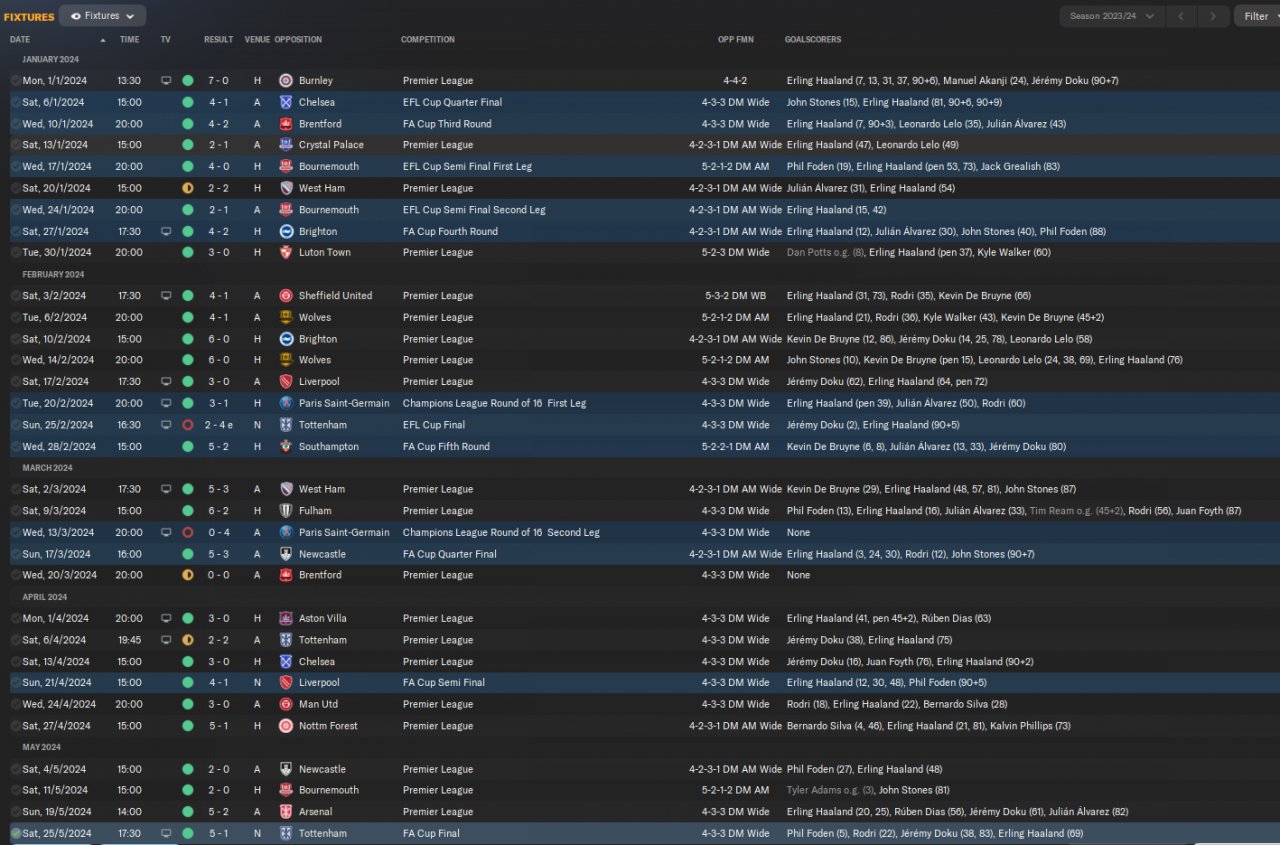
Task: Click the Fulham club badge
Action: pos(286,511)
